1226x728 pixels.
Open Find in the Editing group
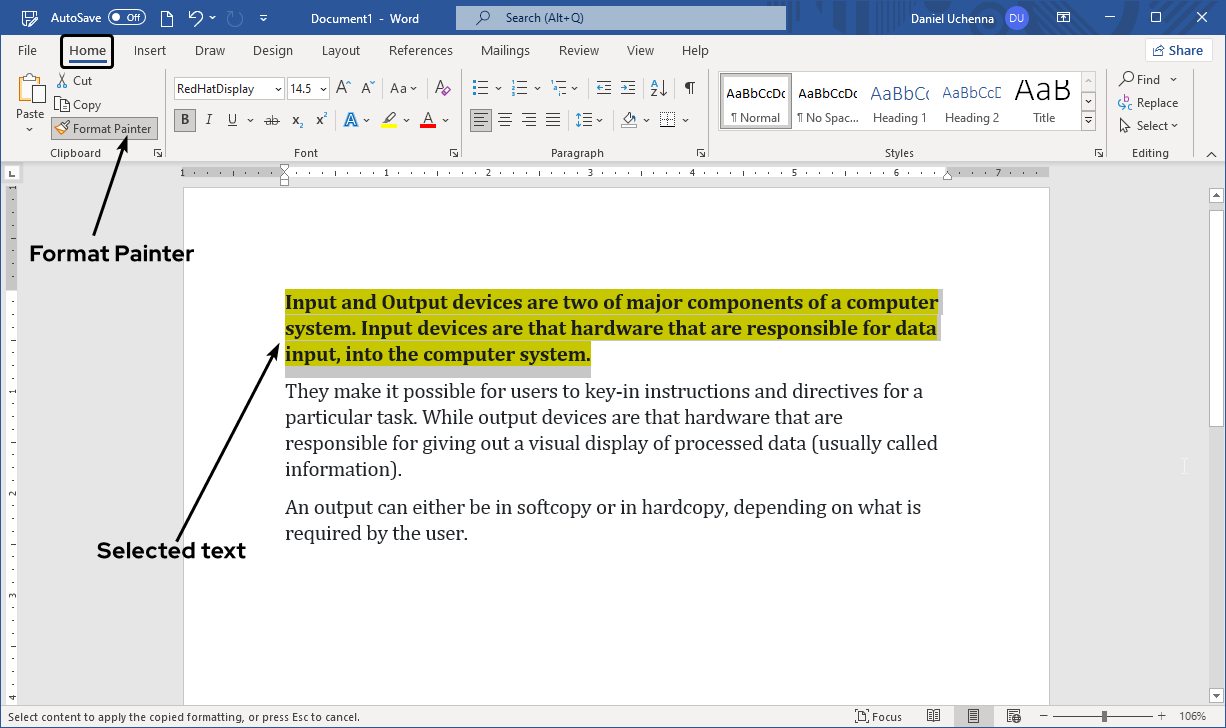[x=1146, y=79]
